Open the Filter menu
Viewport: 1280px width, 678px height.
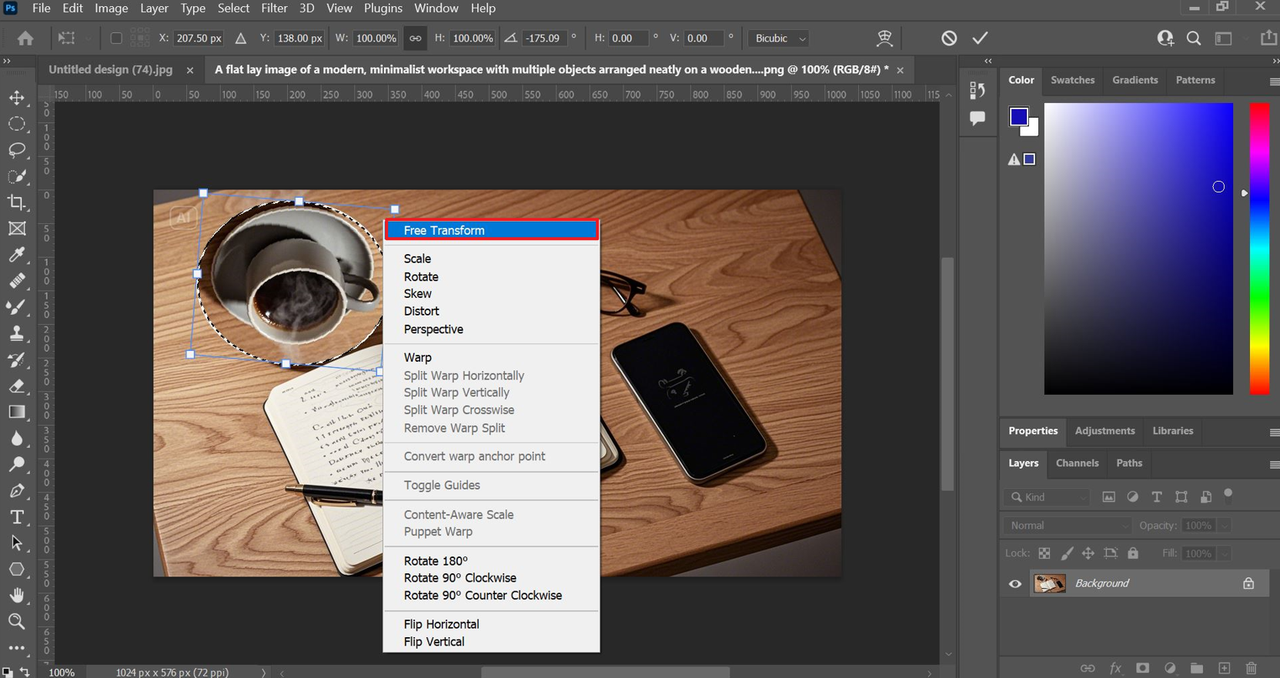click(274, 8)
